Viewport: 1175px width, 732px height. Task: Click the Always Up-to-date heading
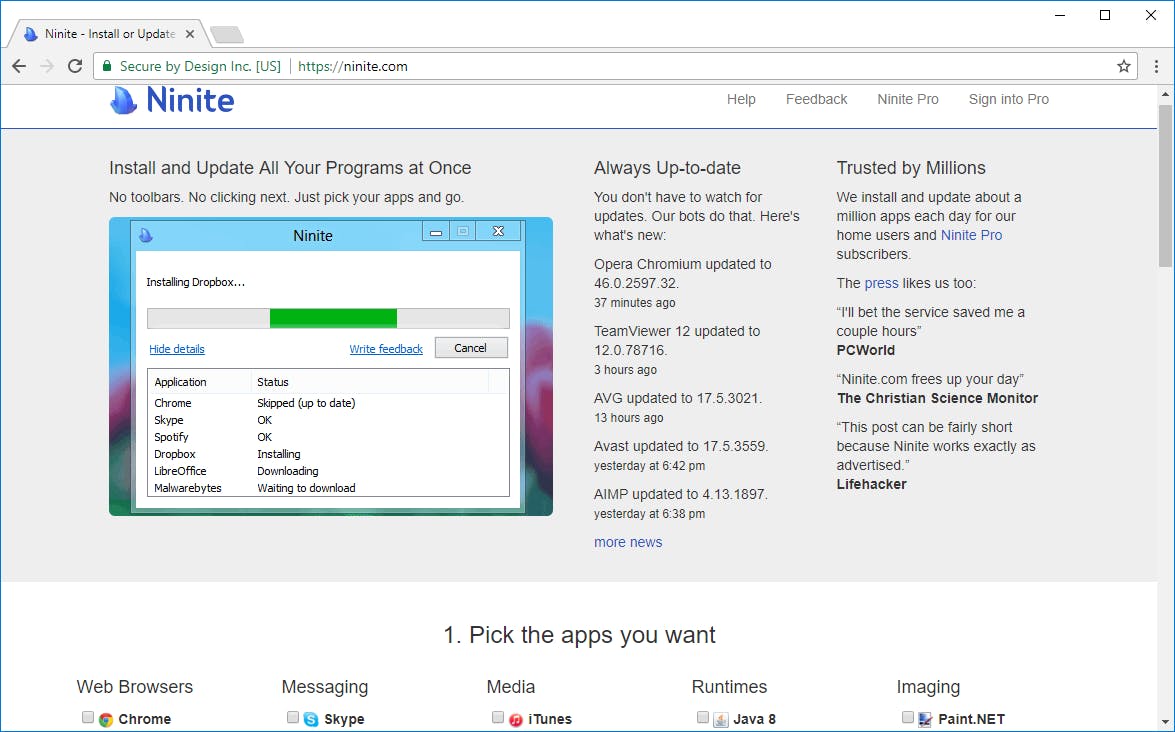tap(667, 168)
